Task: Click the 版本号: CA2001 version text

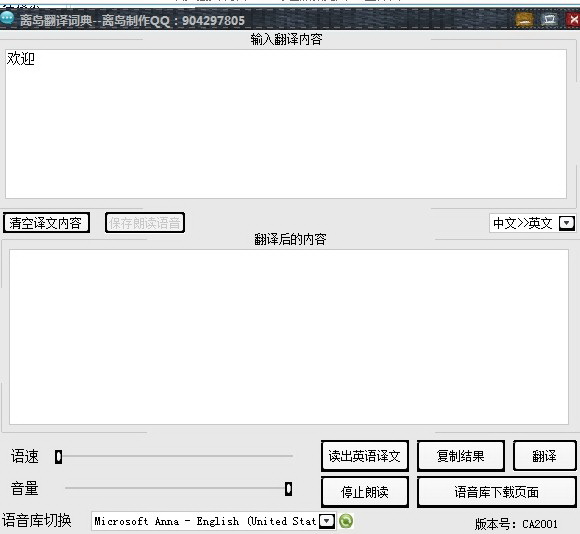Action: click(x=516, y=524)
